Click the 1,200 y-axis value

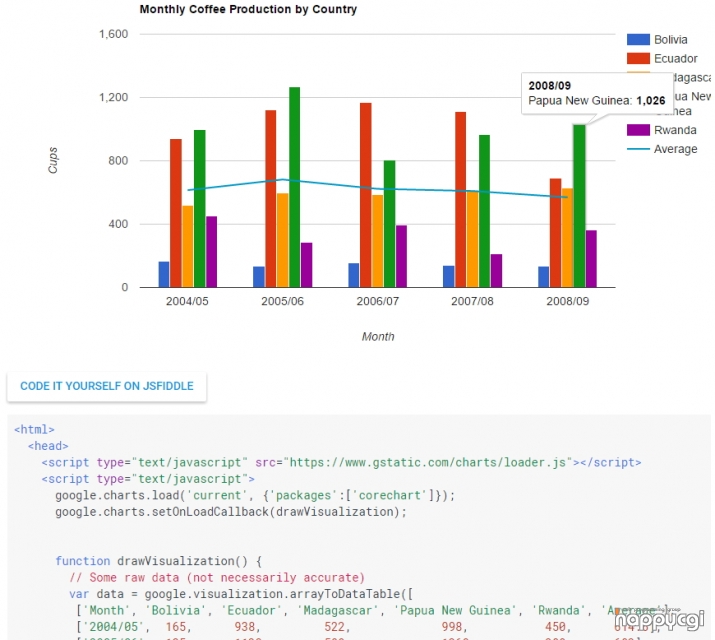pyautogui.click(x=114, y=97)
